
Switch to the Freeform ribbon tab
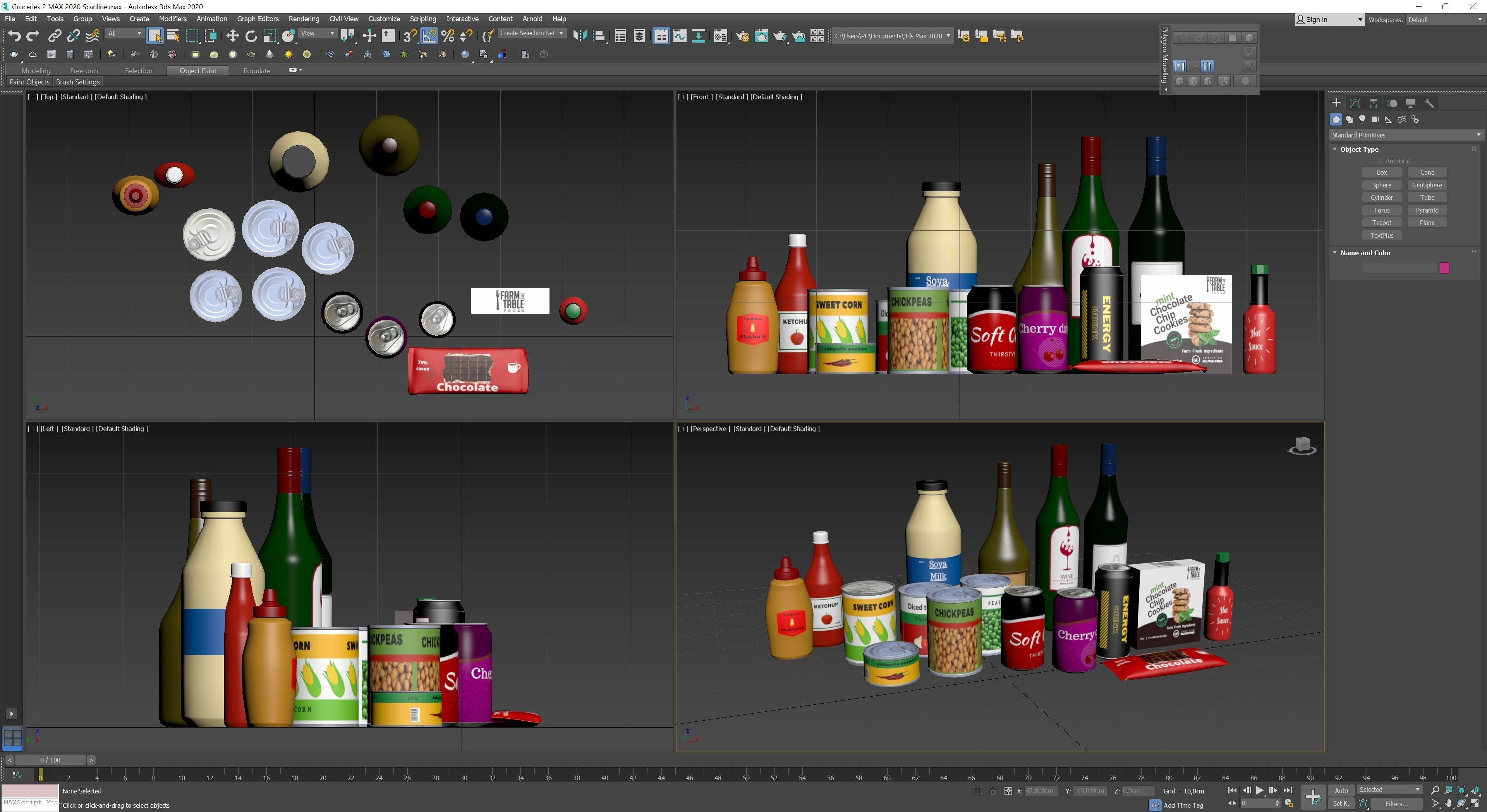[x=84, y=70]
